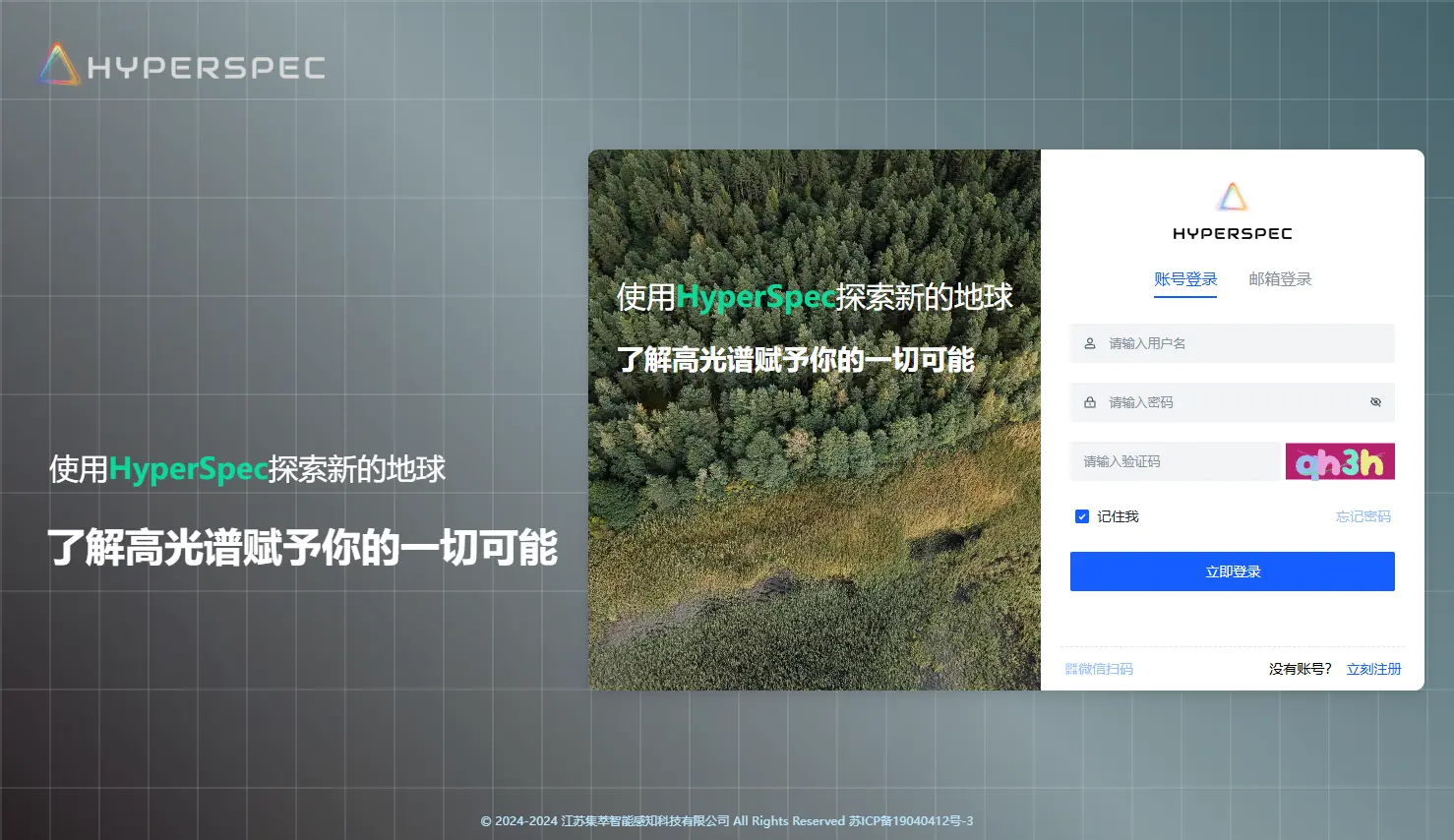Focus the 请输入密码 password field
Screen dimensions: 1454x840
coord(1230,402)
